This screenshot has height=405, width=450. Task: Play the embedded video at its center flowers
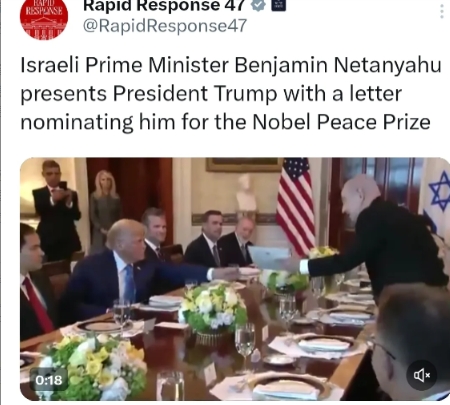[213, 308]
